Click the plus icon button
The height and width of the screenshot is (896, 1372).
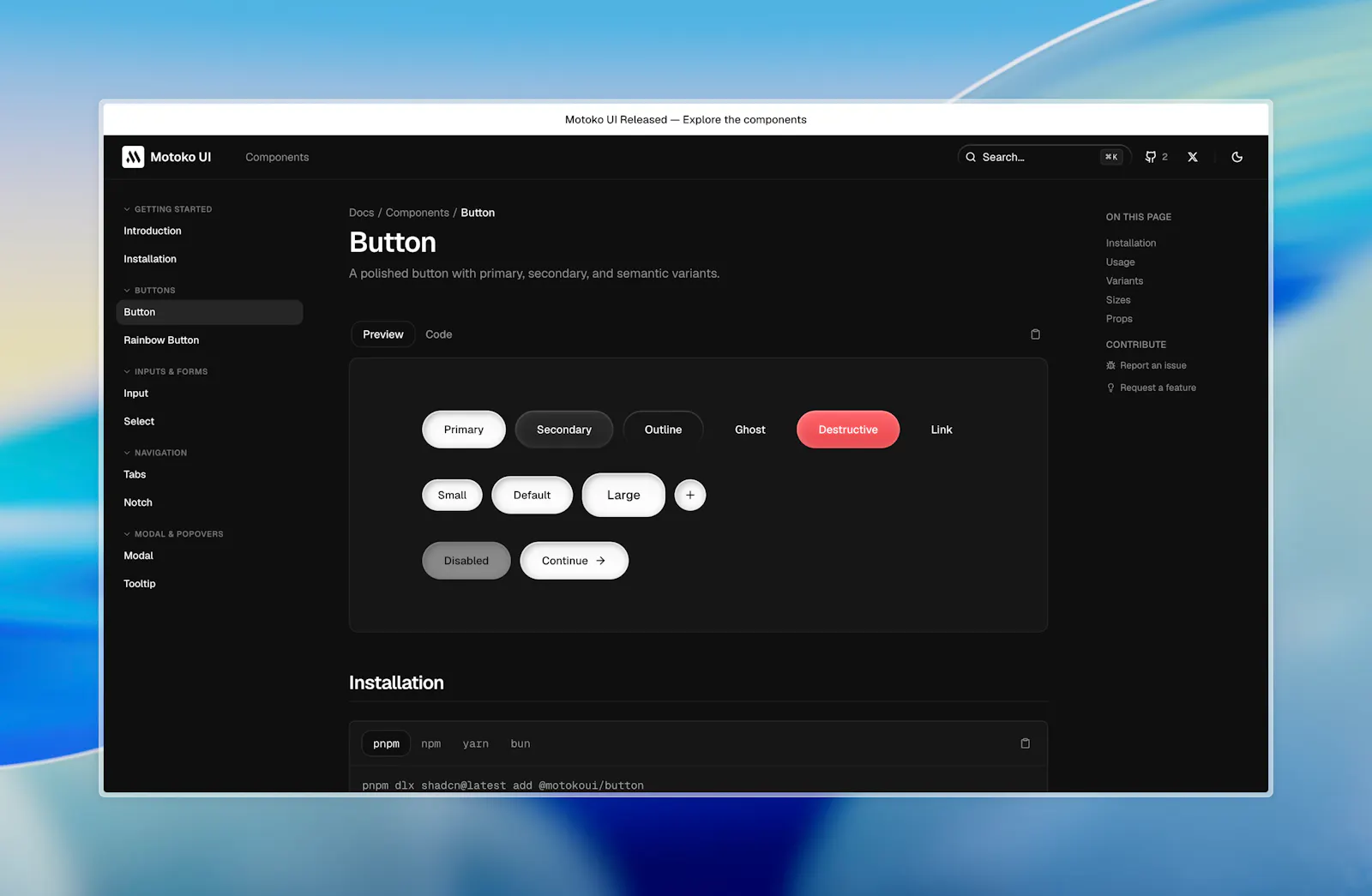[690, 495]
